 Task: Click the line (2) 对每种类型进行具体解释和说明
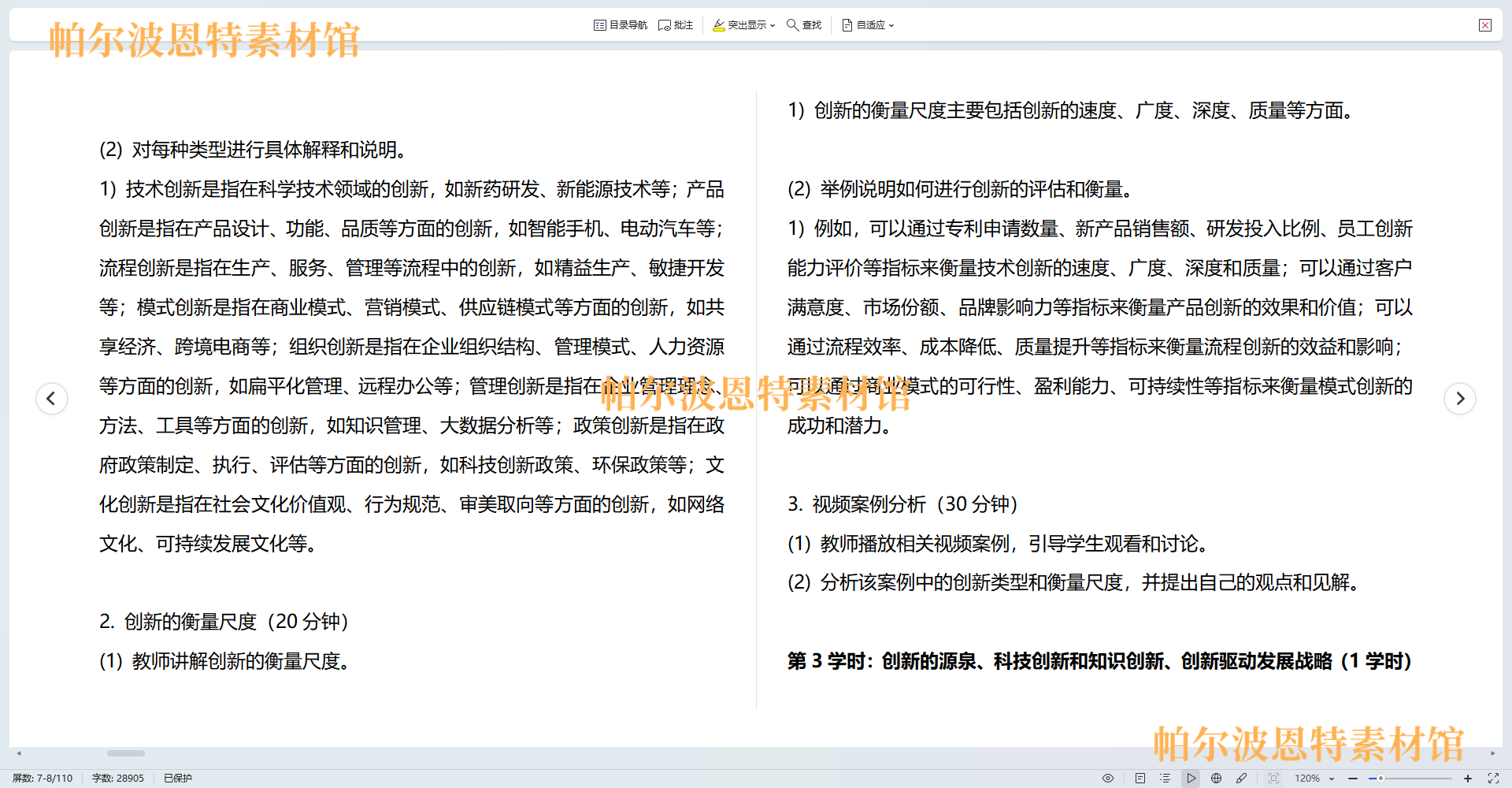pos(253,150)
